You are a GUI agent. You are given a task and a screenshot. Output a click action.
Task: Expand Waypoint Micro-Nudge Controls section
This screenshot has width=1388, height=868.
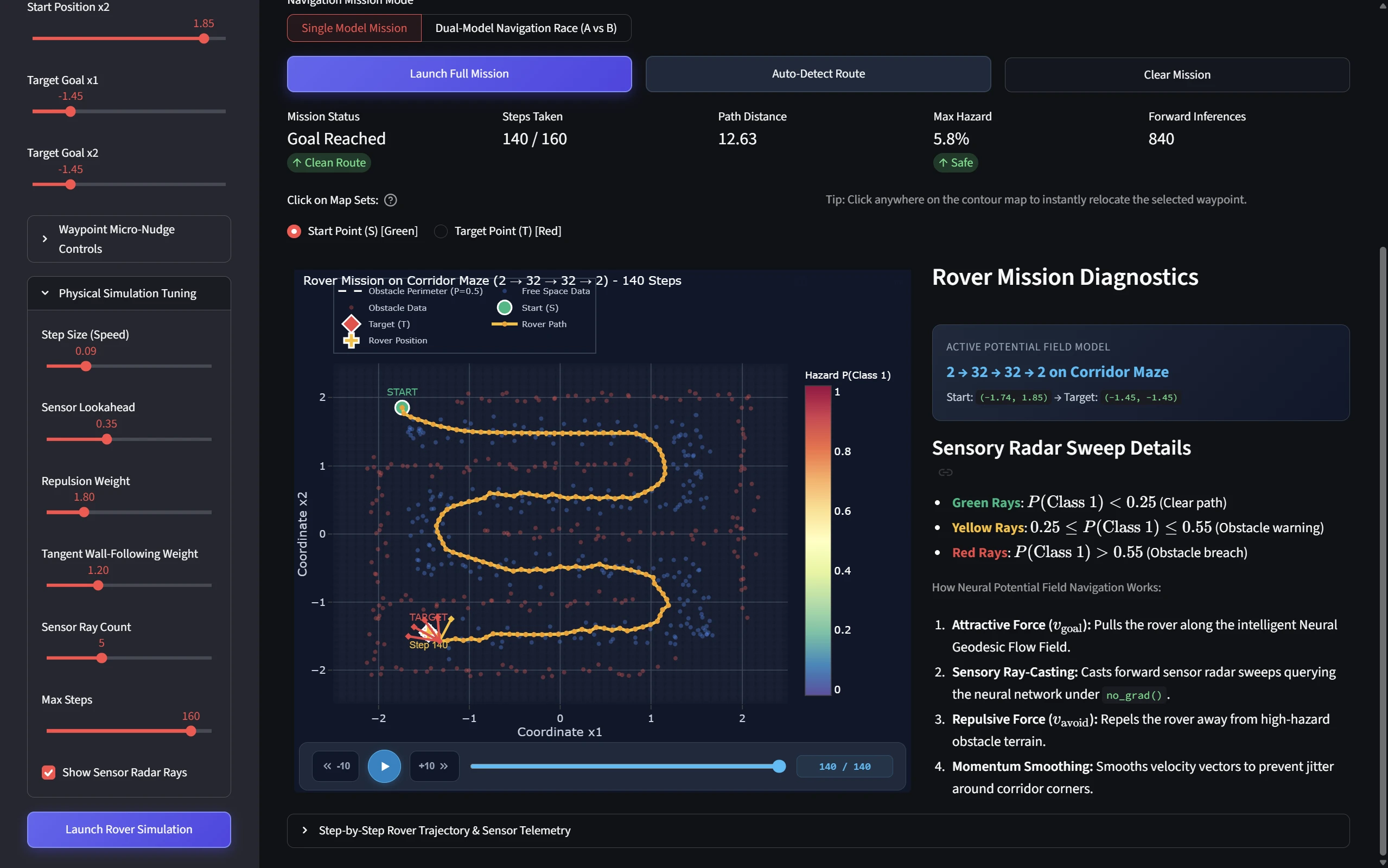tap(129, 239)
